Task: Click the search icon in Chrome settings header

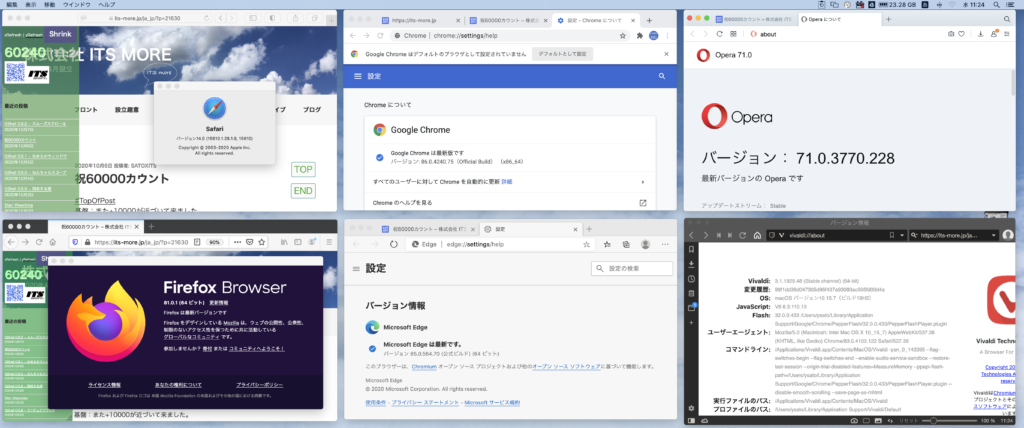Action: pyautogui.click(x=661, y=75)
